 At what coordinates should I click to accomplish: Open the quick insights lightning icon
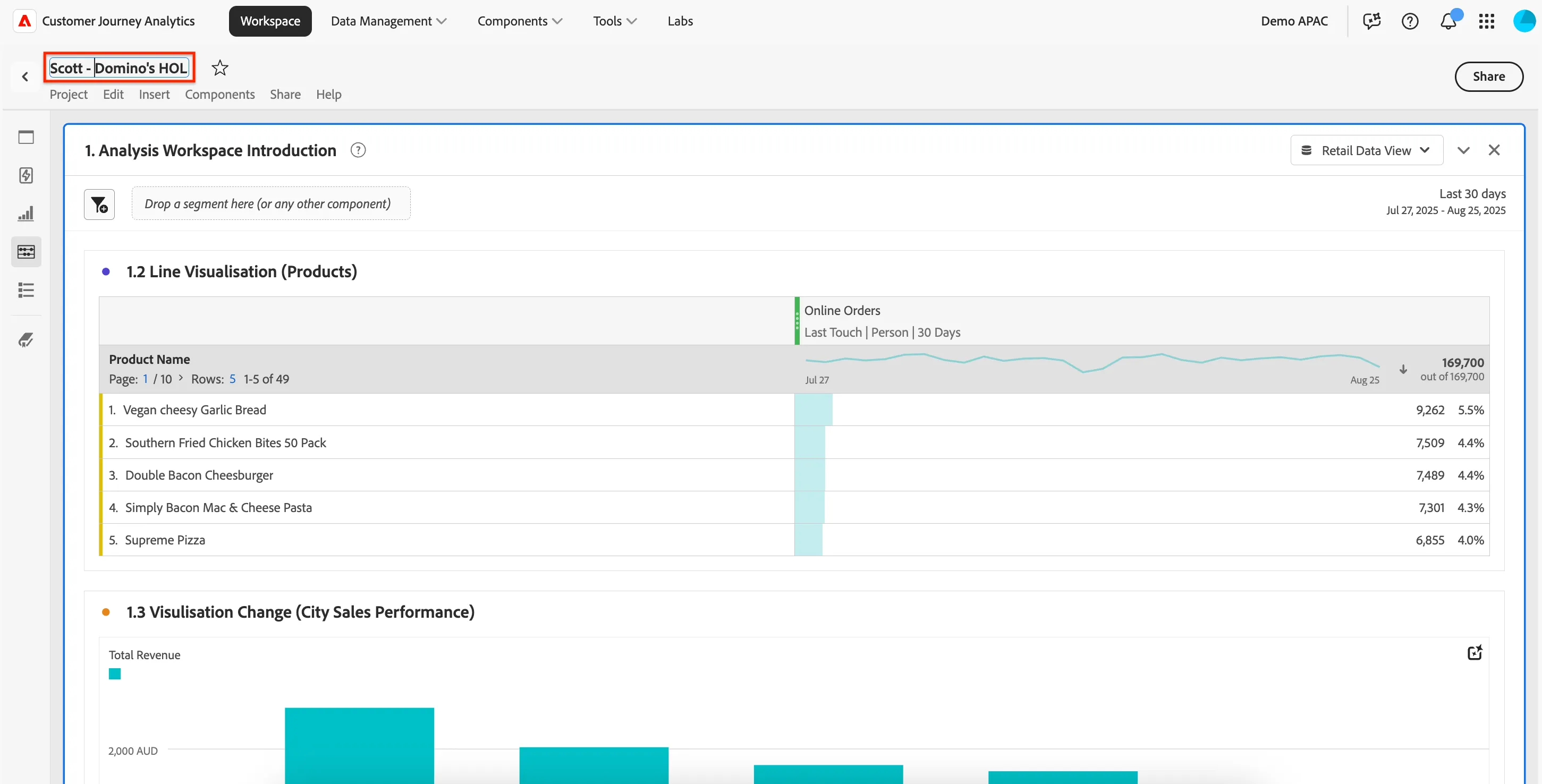(x=26, y=175)
